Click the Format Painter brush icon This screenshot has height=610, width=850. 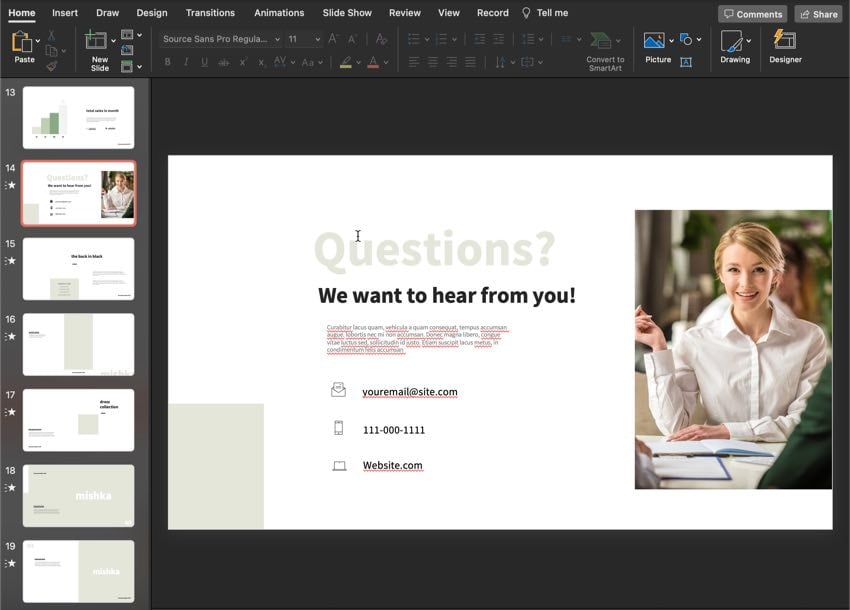pyautogui.click(x=51, y=66)
